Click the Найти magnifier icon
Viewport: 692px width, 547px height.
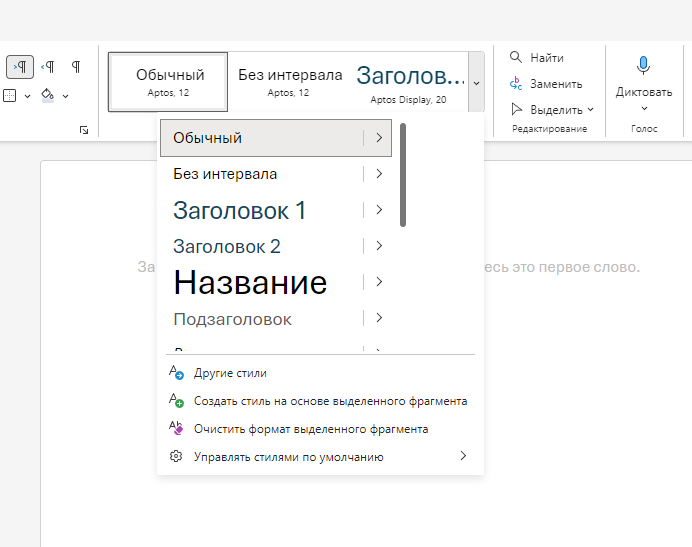pyautogui.click(x=516, y=58)
